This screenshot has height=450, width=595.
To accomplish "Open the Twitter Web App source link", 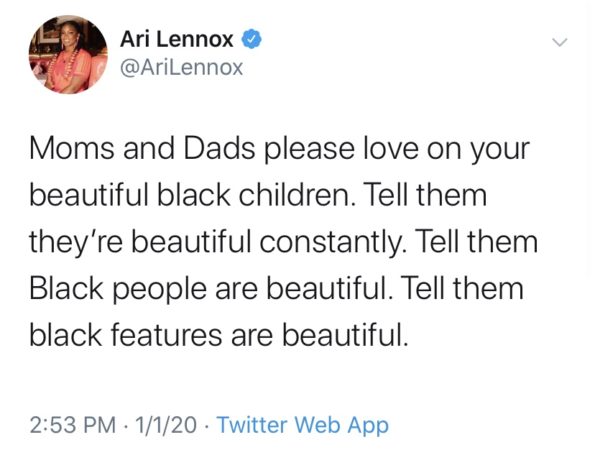I will (303, 425).
